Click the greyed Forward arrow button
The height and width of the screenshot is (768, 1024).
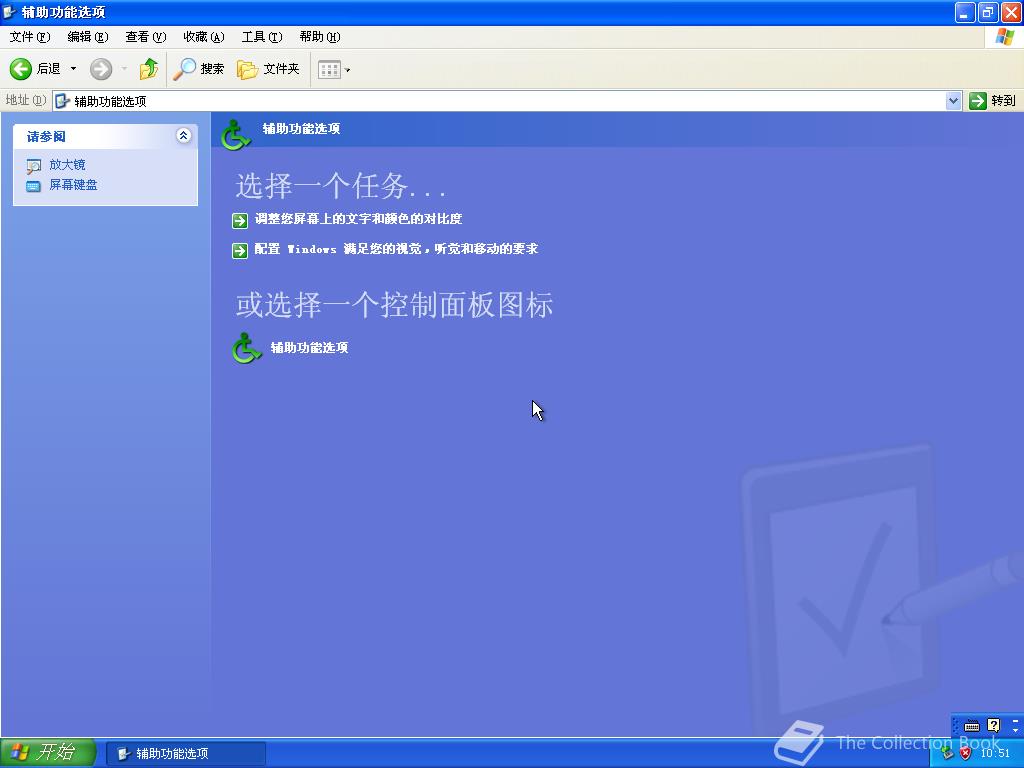pos(101,69)
